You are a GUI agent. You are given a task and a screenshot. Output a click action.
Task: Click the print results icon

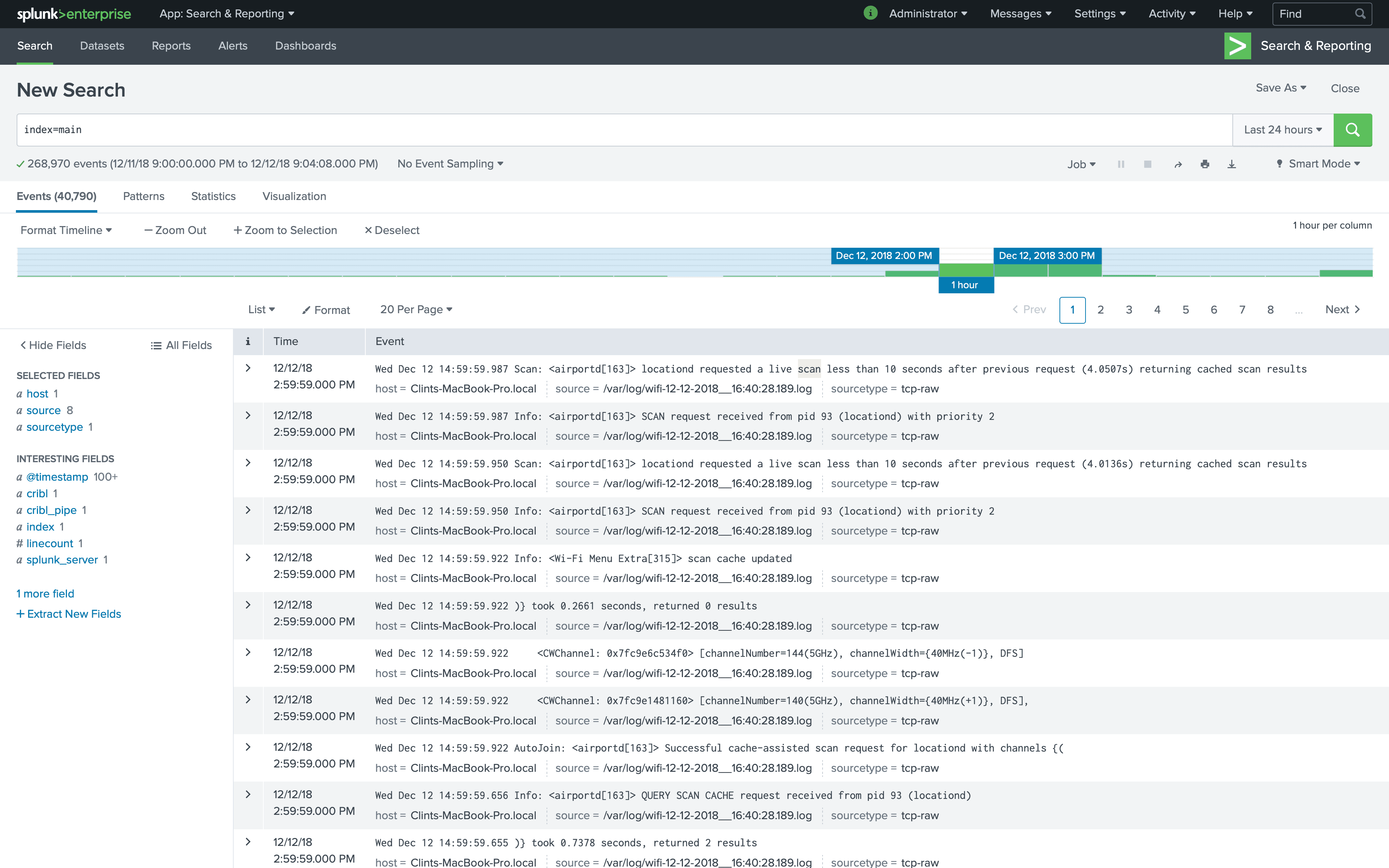[1205, 164]
